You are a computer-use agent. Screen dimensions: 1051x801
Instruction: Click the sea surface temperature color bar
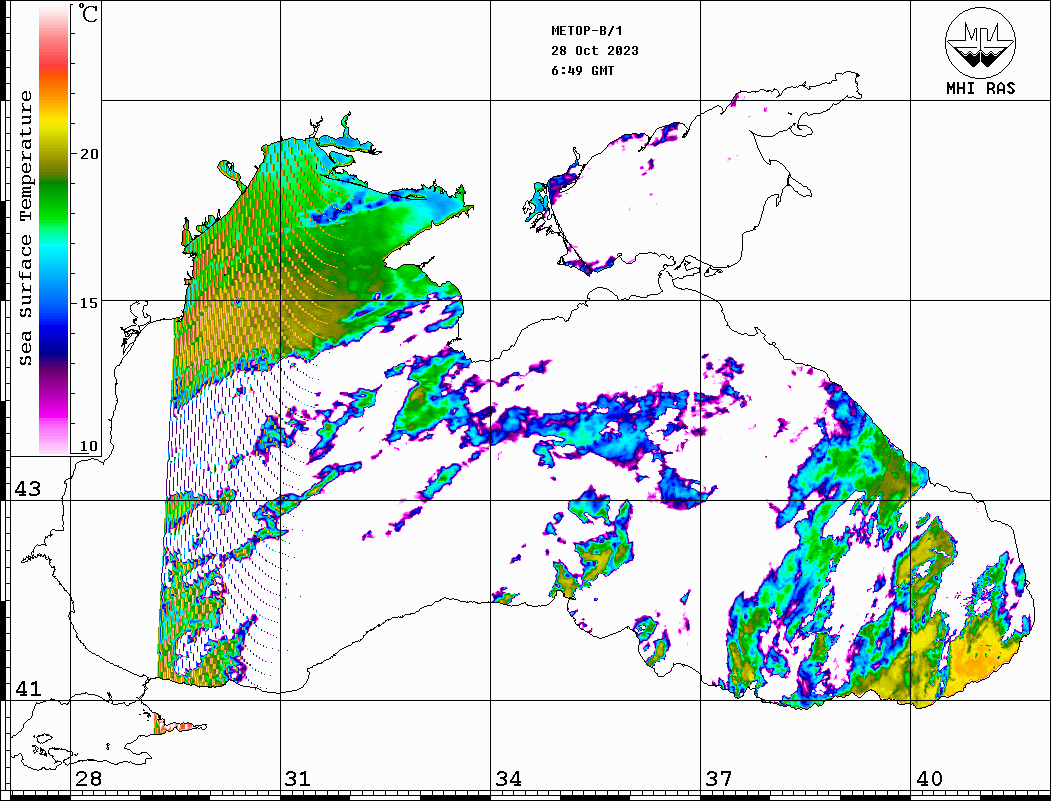click(54, 230)
